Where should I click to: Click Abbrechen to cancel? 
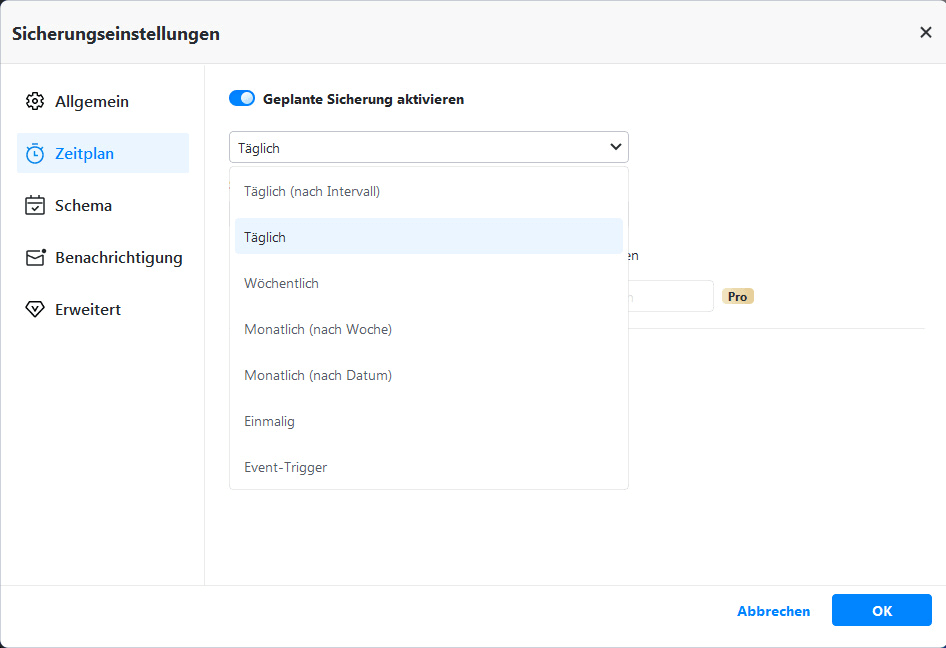[773, 611]
